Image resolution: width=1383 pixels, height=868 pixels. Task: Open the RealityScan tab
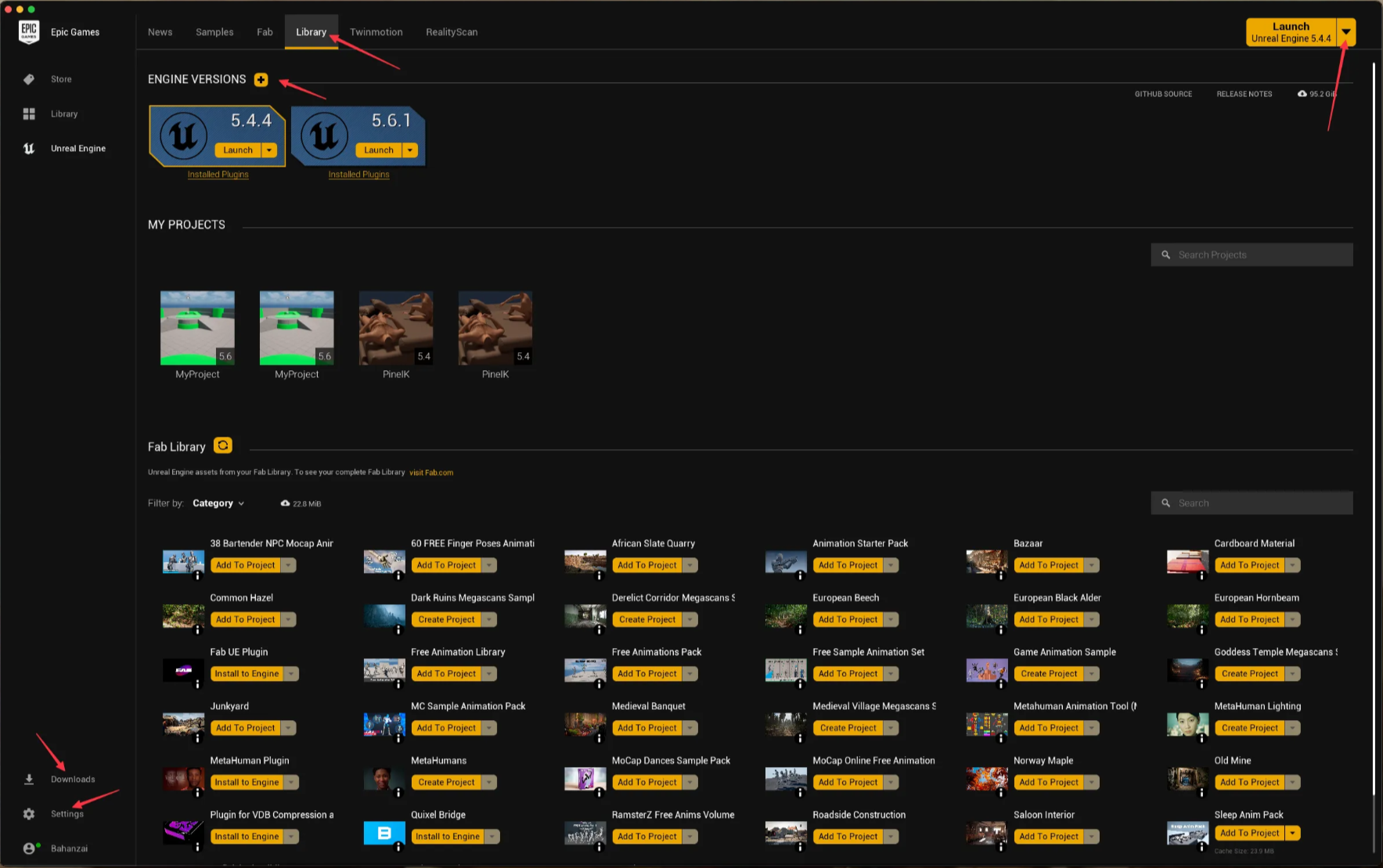452,32
